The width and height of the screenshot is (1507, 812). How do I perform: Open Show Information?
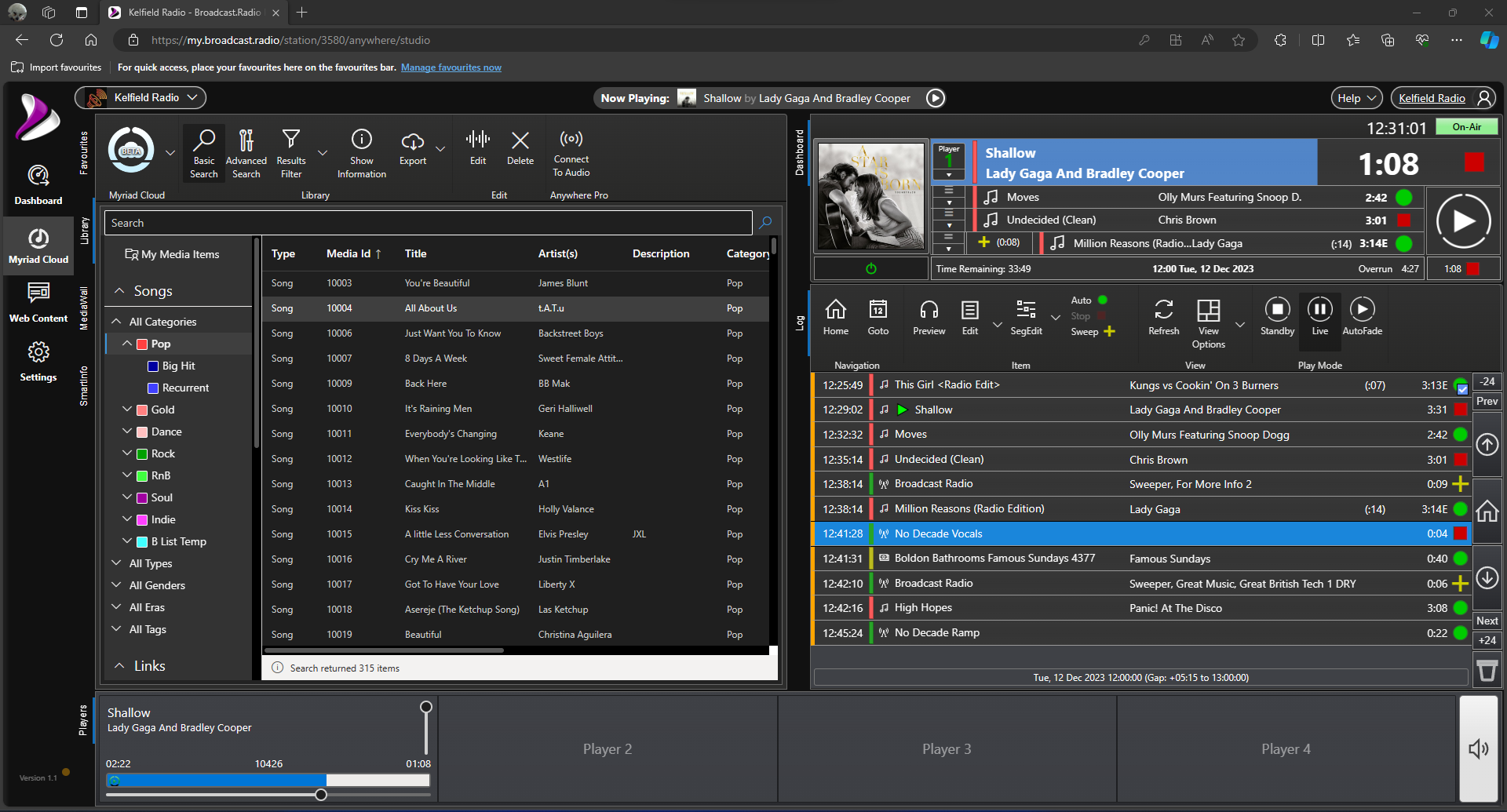[361, 153]
